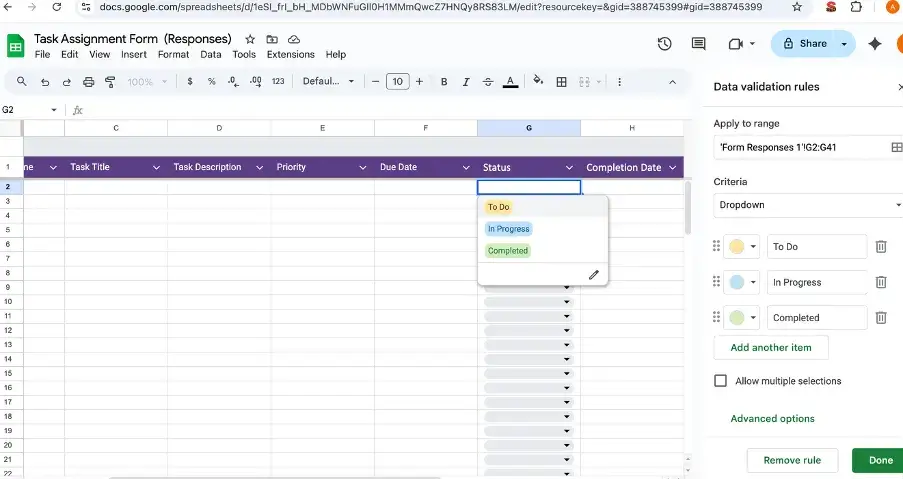This screenshot has height=480, width=904.
Task: Open Task Title column filter
Action: [156, 168]
